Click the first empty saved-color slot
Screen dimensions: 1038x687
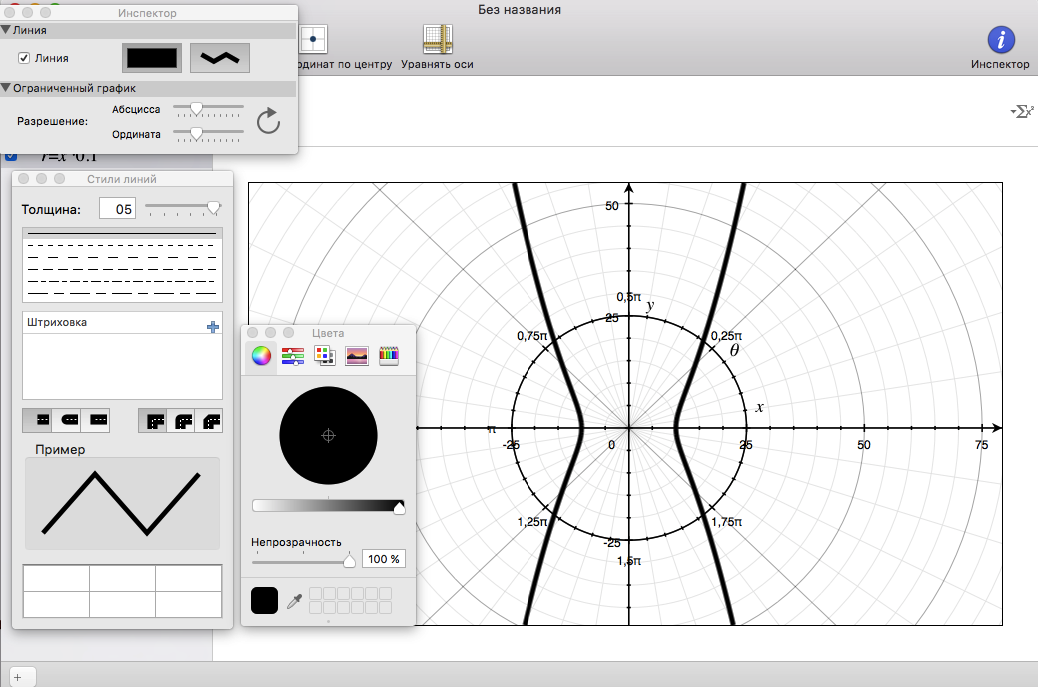[x=315, y=593]
